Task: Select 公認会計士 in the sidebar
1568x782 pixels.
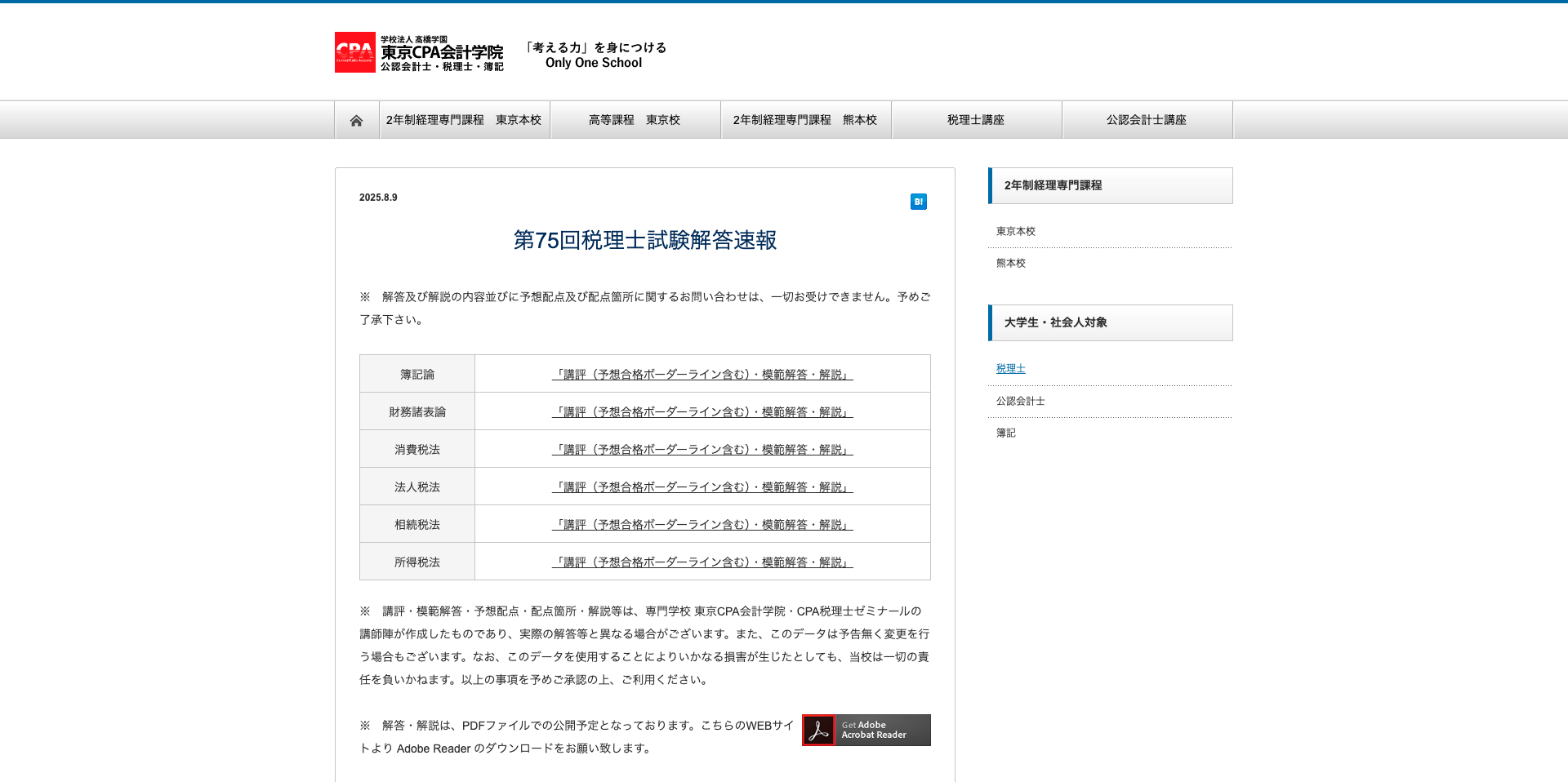Action: 1021,402
